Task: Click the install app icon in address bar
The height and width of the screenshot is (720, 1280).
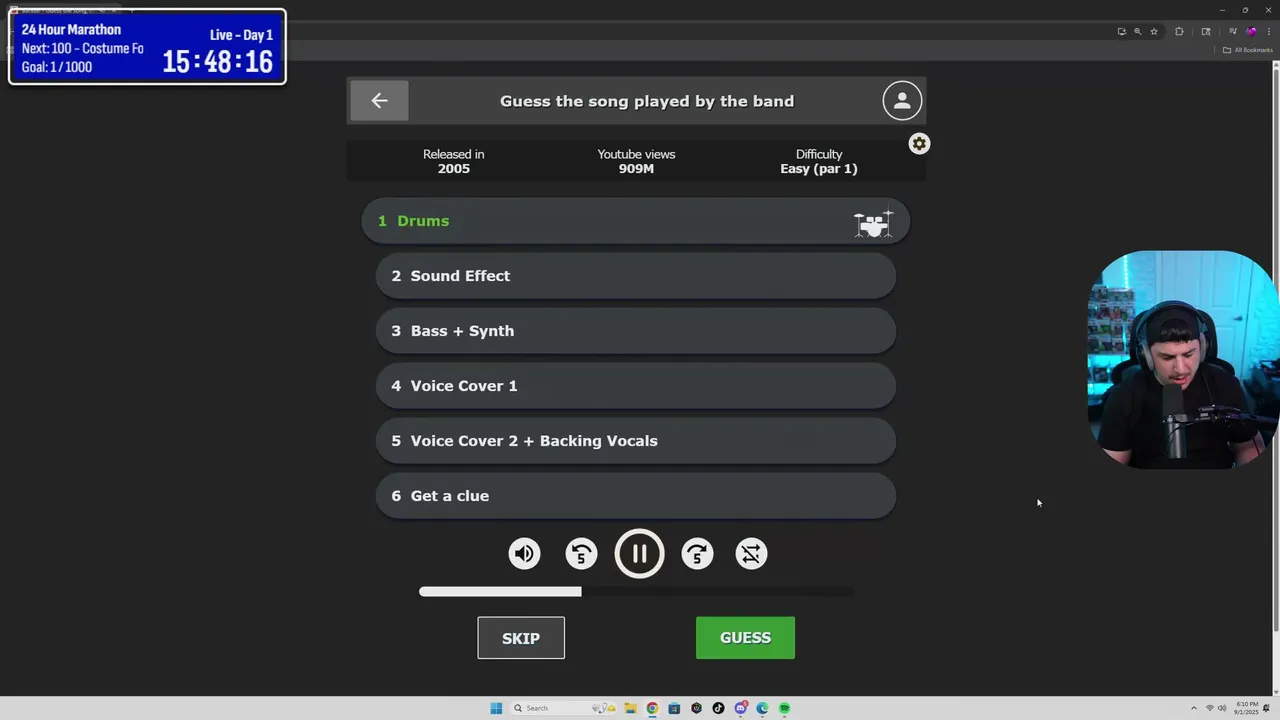Action: click(x=1122, y=31)
